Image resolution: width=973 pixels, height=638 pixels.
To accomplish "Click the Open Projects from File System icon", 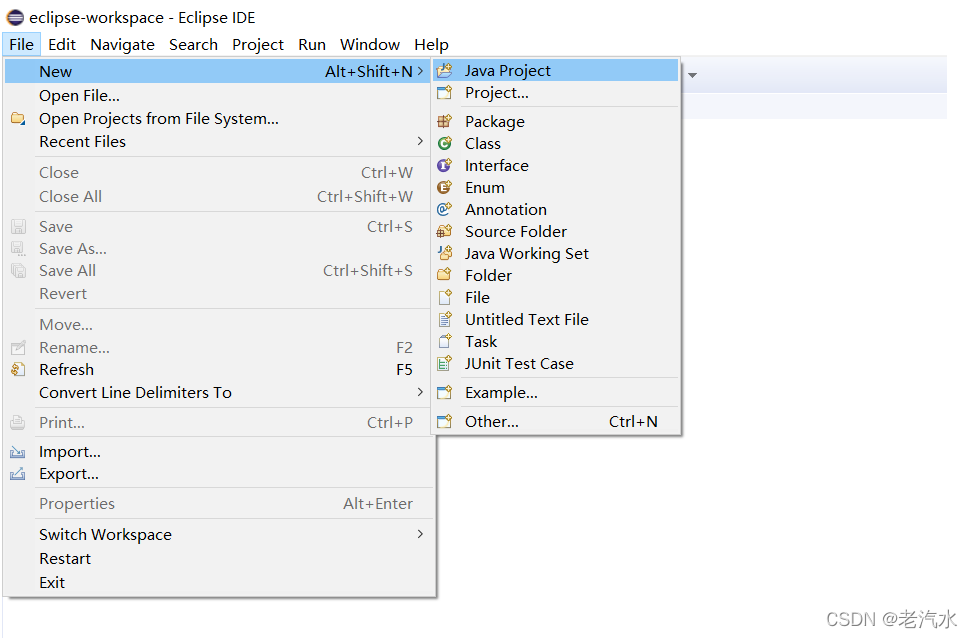I will pos(18,119).
